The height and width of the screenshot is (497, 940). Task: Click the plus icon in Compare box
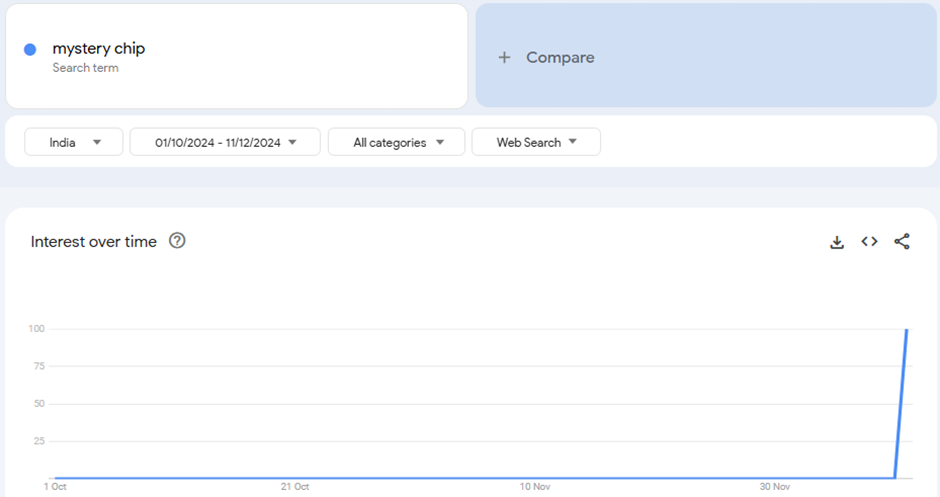pyautogui.click(x=505, y=58)
